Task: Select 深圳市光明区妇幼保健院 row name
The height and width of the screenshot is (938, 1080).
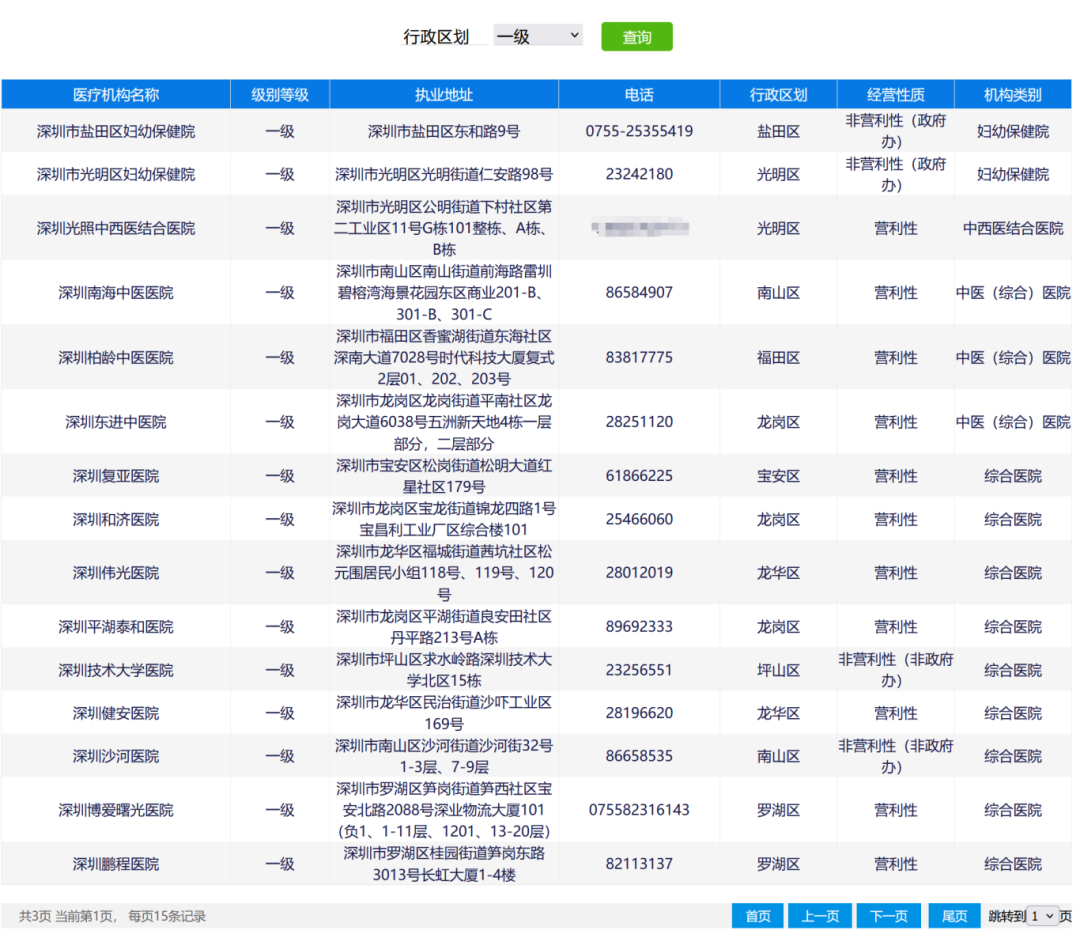Action: click(x=116, y=174)
